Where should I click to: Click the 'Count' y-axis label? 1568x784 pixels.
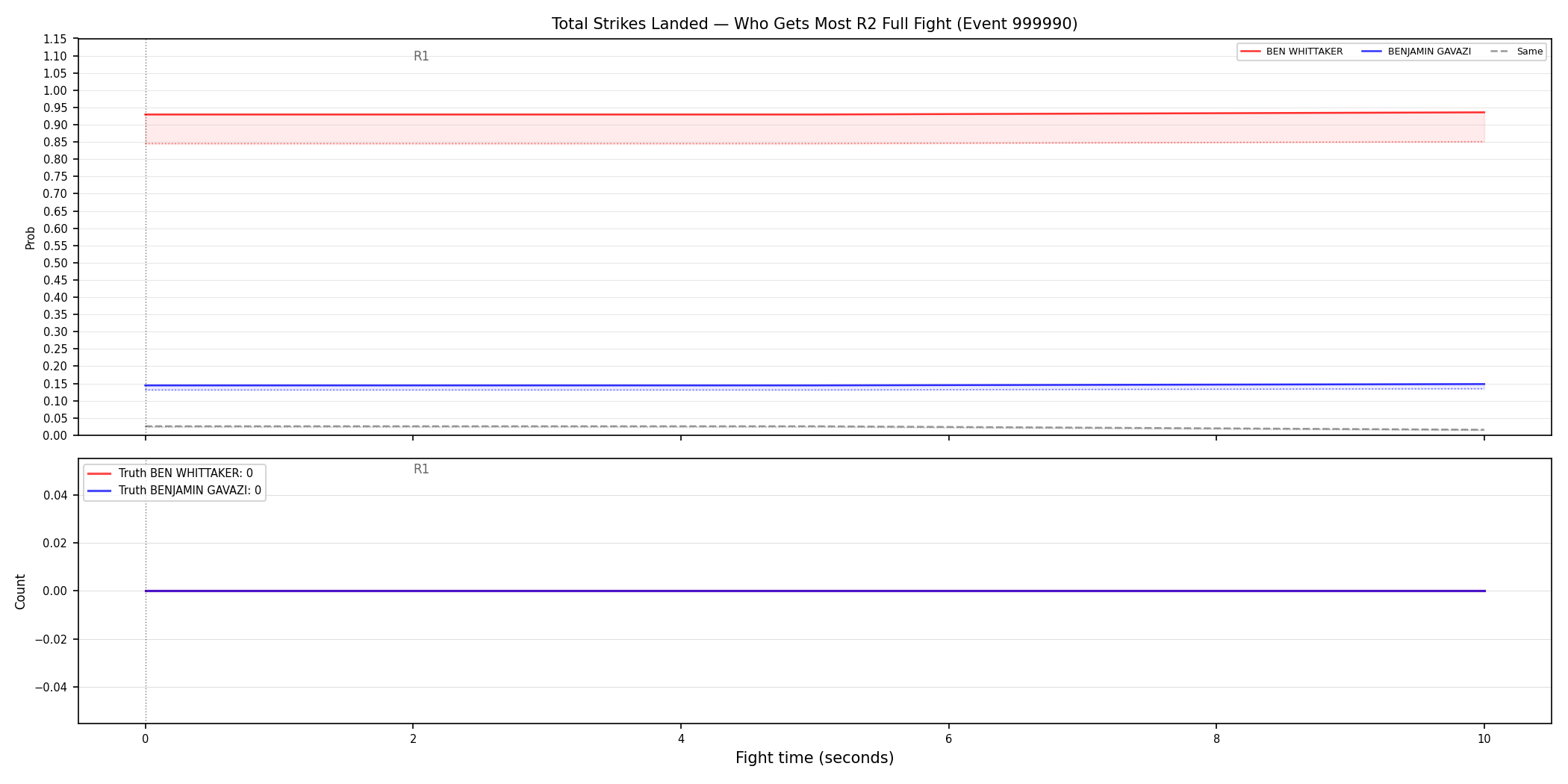pyautogui.click(x=20, y=591)
